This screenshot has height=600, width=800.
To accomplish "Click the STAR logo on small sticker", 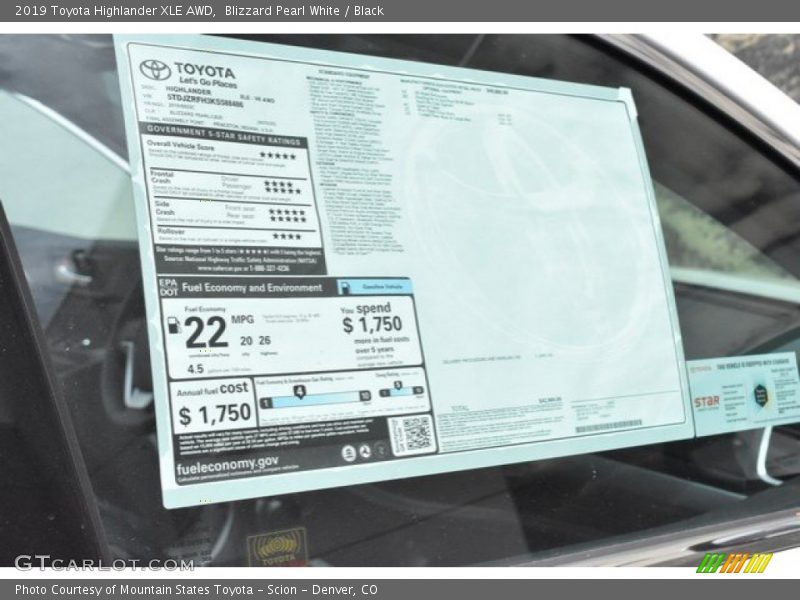I will coord(706,402).
